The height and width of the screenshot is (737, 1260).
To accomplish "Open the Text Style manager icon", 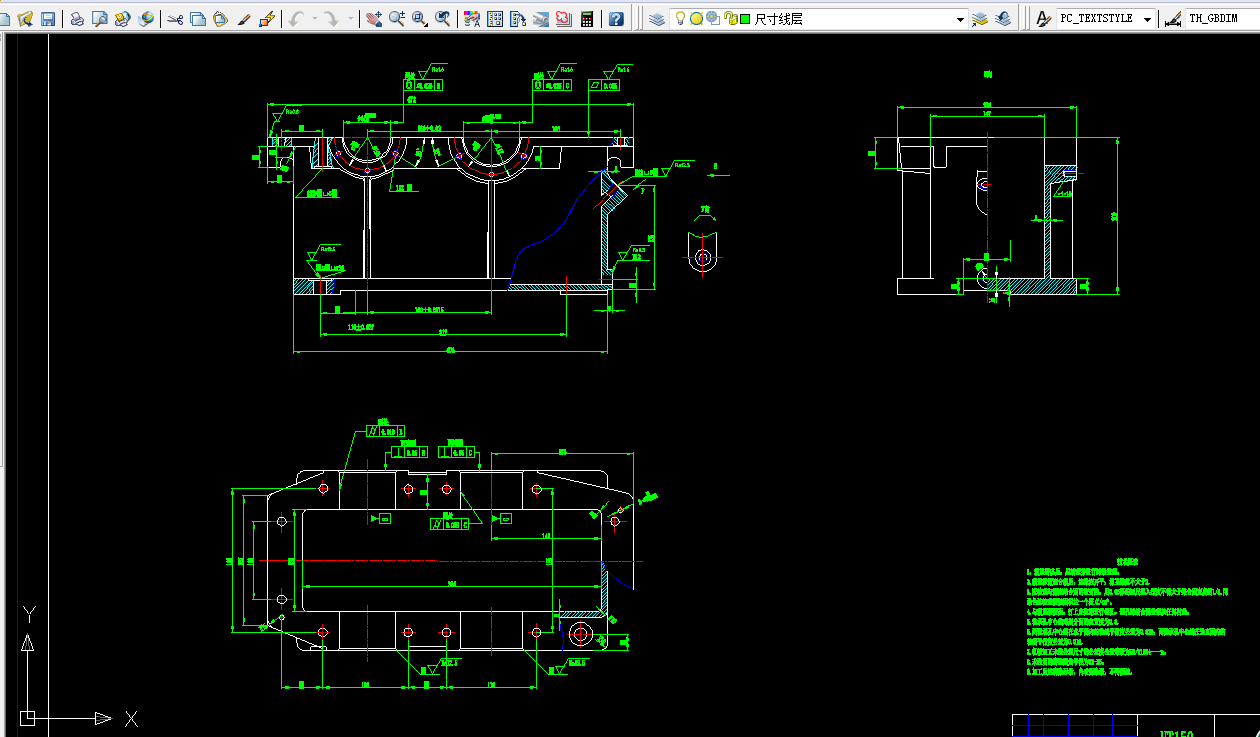I will point(1043,19).
